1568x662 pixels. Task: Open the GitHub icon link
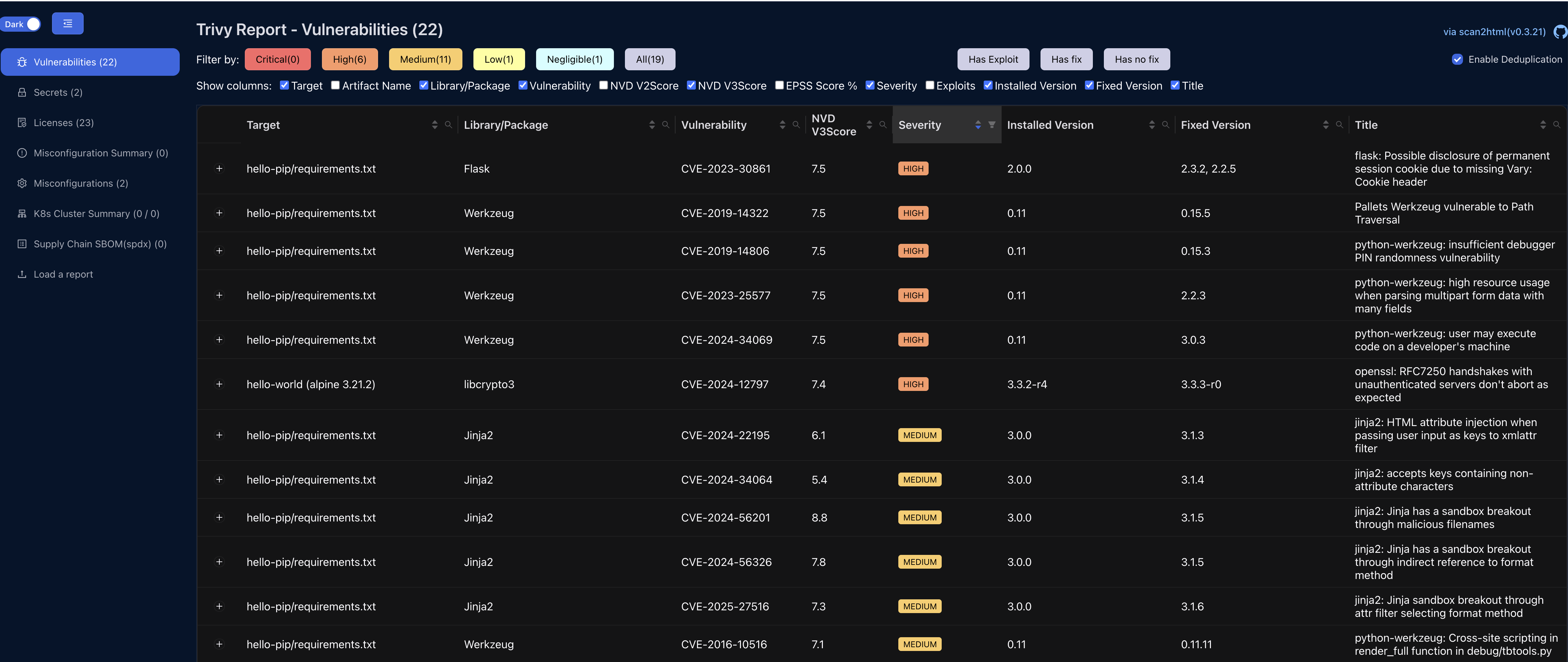coord(1560,32)
